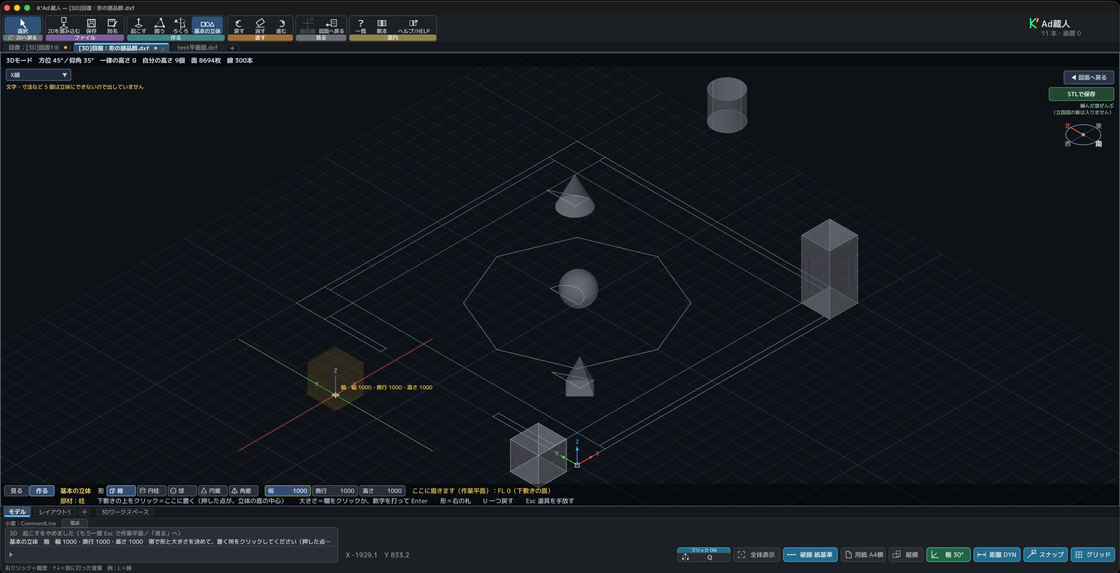This screenshot has height=573, width=1120.
Task: Click the 縦横 orientation button
Action: point(906,554)
